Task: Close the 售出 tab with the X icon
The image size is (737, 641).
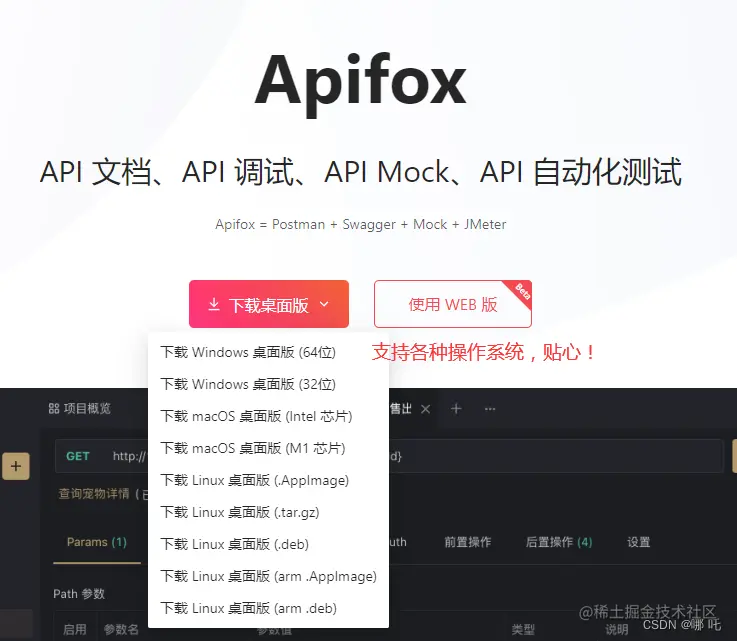Action: click(x=425, y=409)
